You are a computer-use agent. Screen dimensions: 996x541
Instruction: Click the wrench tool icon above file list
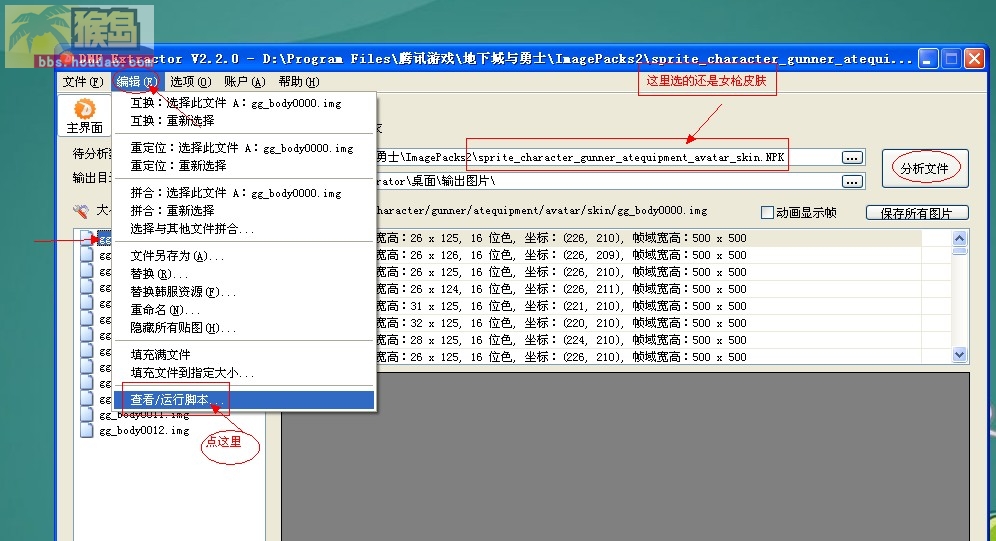[81, 211]
